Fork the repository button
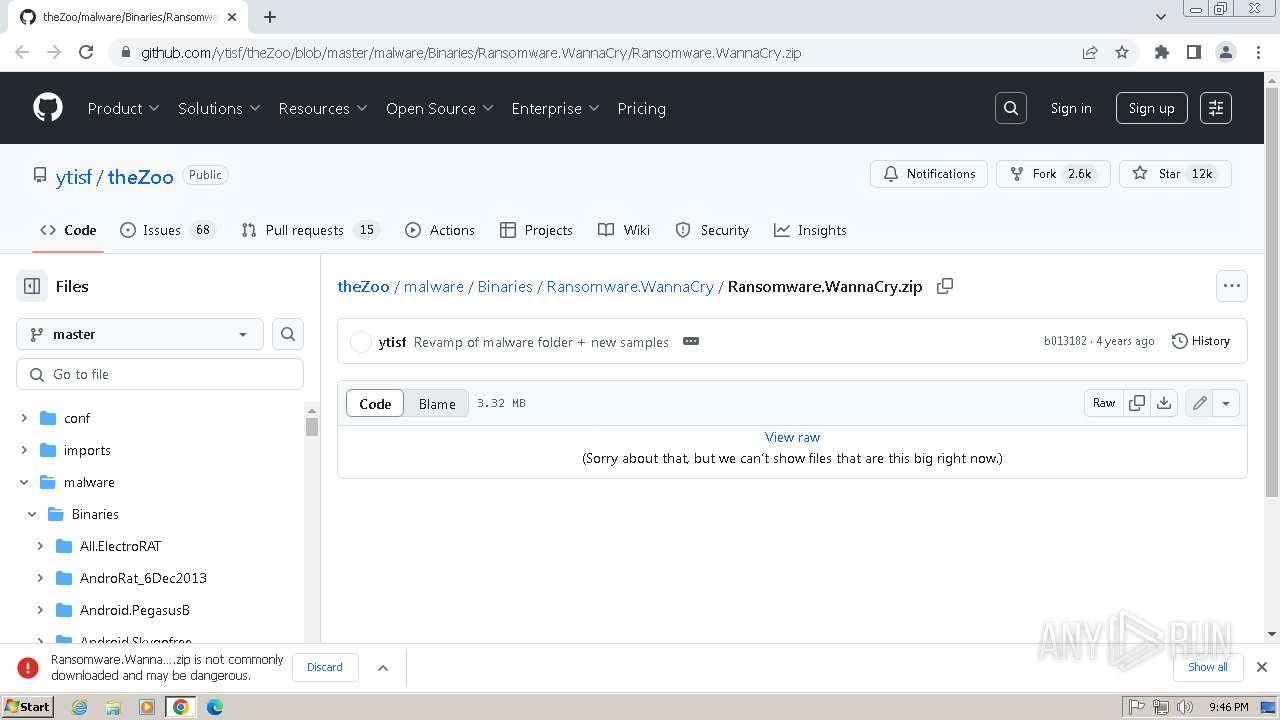The image size is (1280, 720). 1053,174
